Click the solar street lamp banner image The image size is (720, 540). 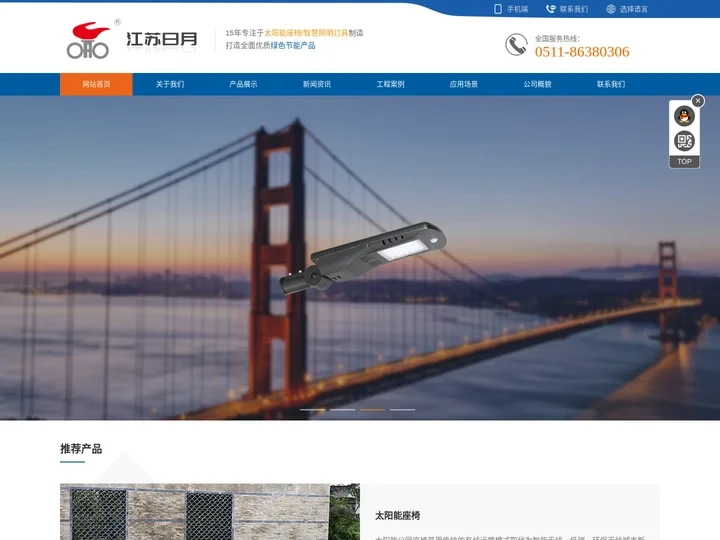[363, 257]
